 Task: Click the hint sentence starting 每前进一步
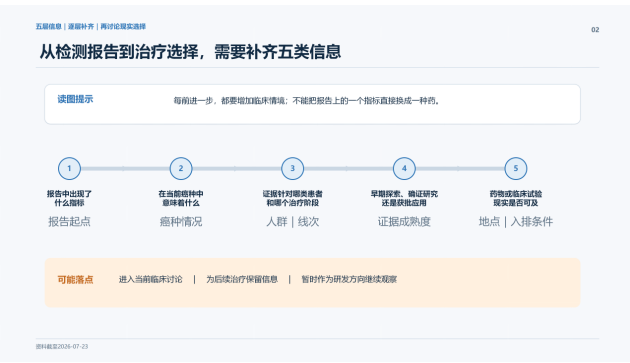[307, 100]
